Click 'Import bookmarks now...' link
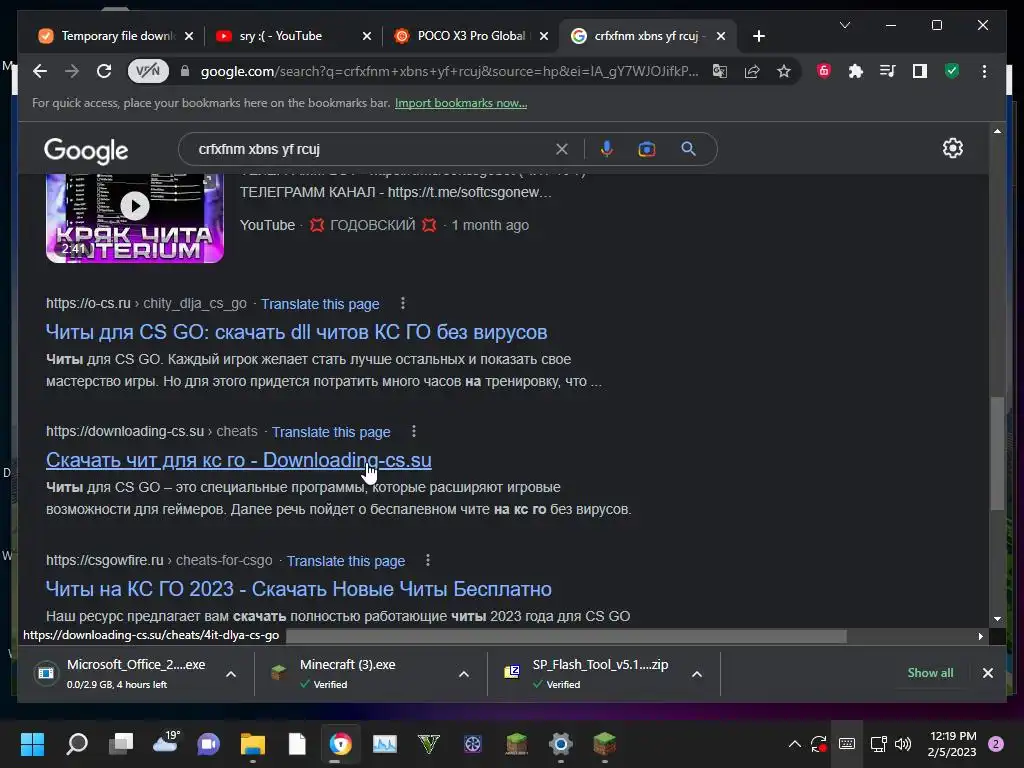 click(461, 103)
